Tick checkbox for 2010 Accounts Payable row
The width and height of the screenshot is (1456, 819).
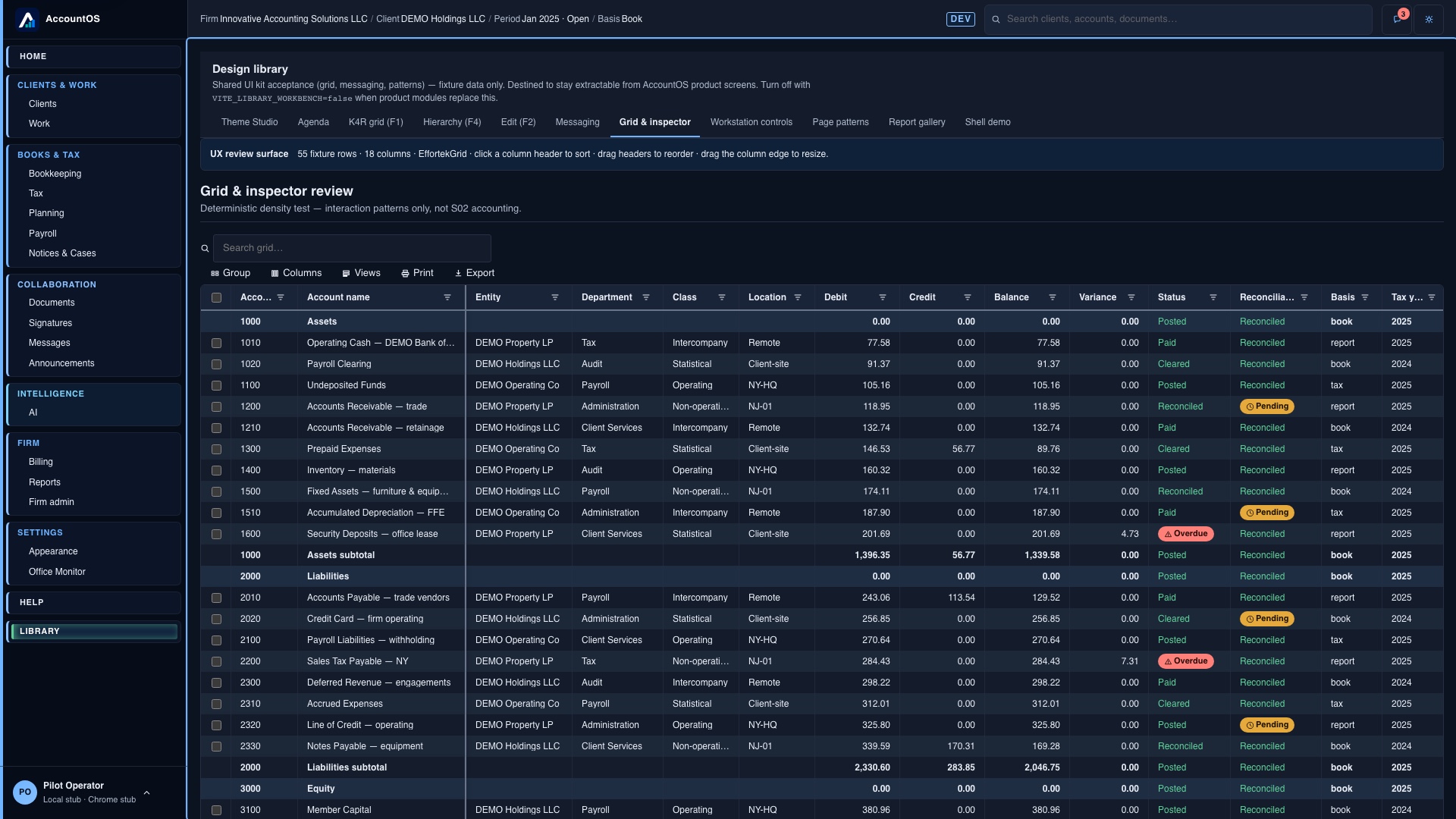[216, 598]
